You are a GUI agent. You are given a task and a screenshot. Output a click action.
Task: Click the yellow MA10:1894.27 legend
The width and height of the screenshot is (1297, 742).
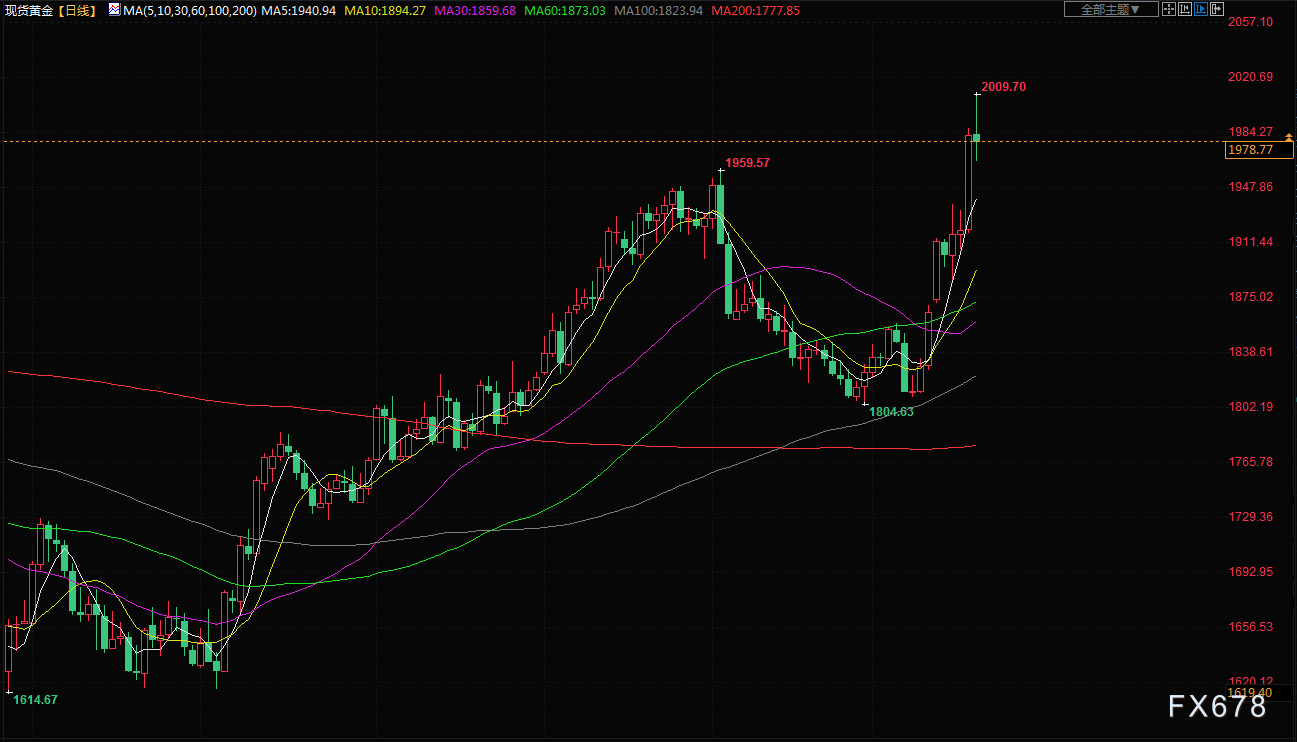387,10
